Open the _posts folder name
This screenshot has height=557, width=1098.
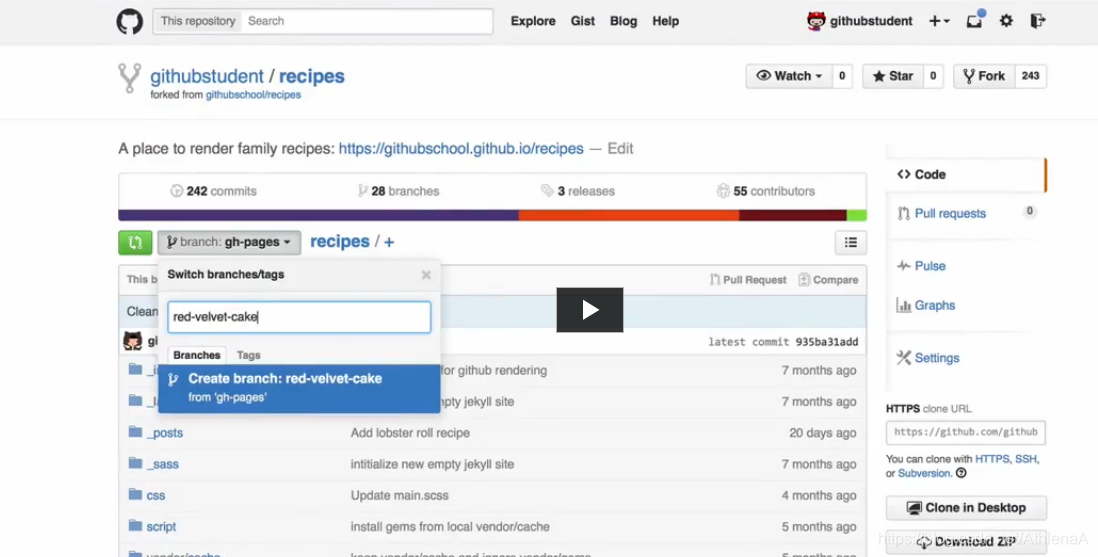pyautogui.click(x=165, y=433)
